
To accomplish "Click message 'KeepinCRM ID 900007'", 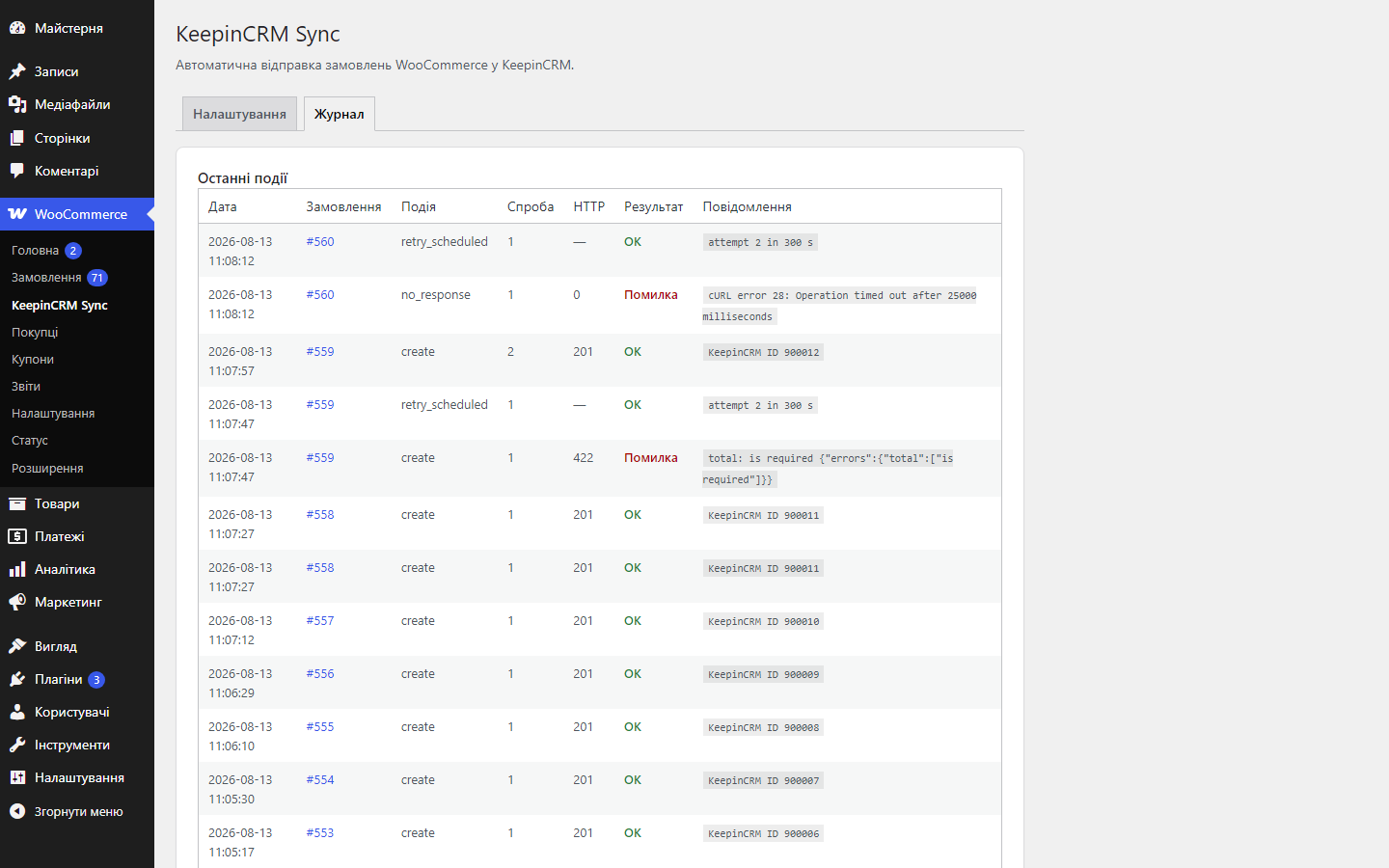I will tap(763, 780).
